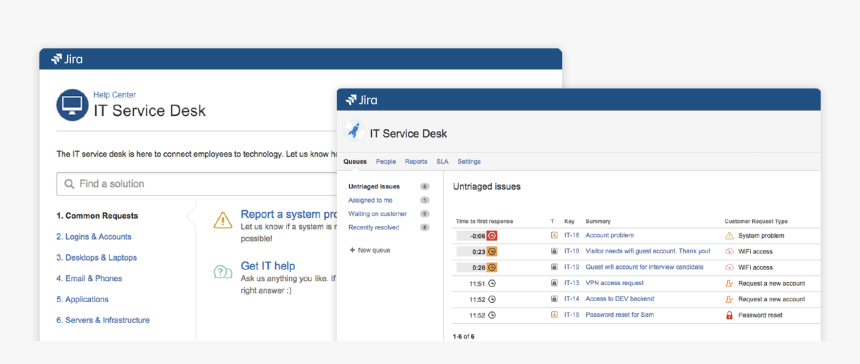Open the Account problem summary link
Viewport: 860px width, 364px height.
pos(610,235)
